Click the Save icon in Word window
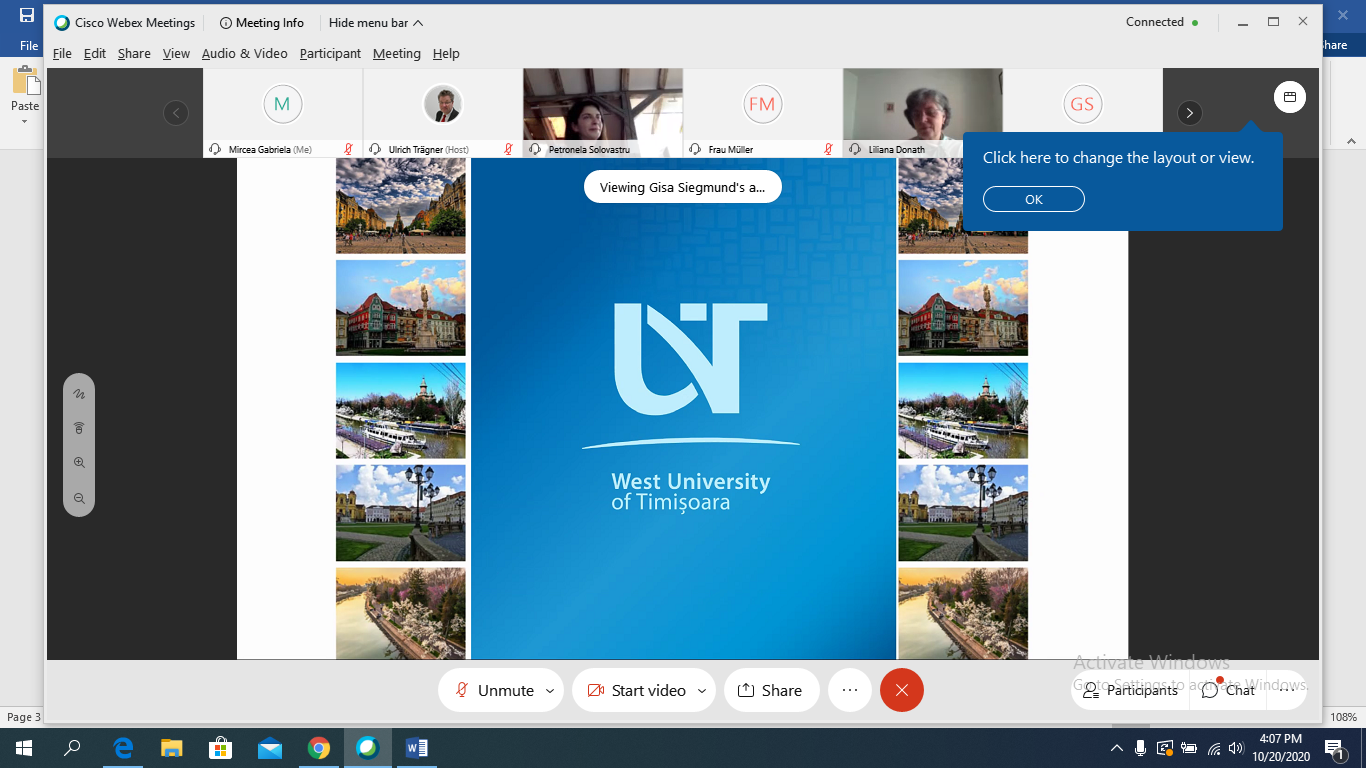This screenshot has width=1366, height=768. click(x=27, y=15)
